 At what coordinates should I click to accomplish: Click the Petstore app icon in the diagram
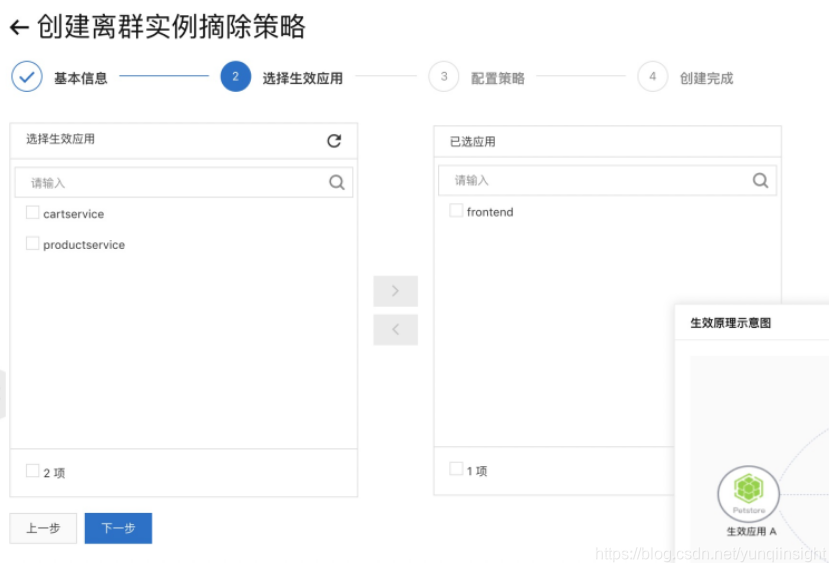pos(749,494)
